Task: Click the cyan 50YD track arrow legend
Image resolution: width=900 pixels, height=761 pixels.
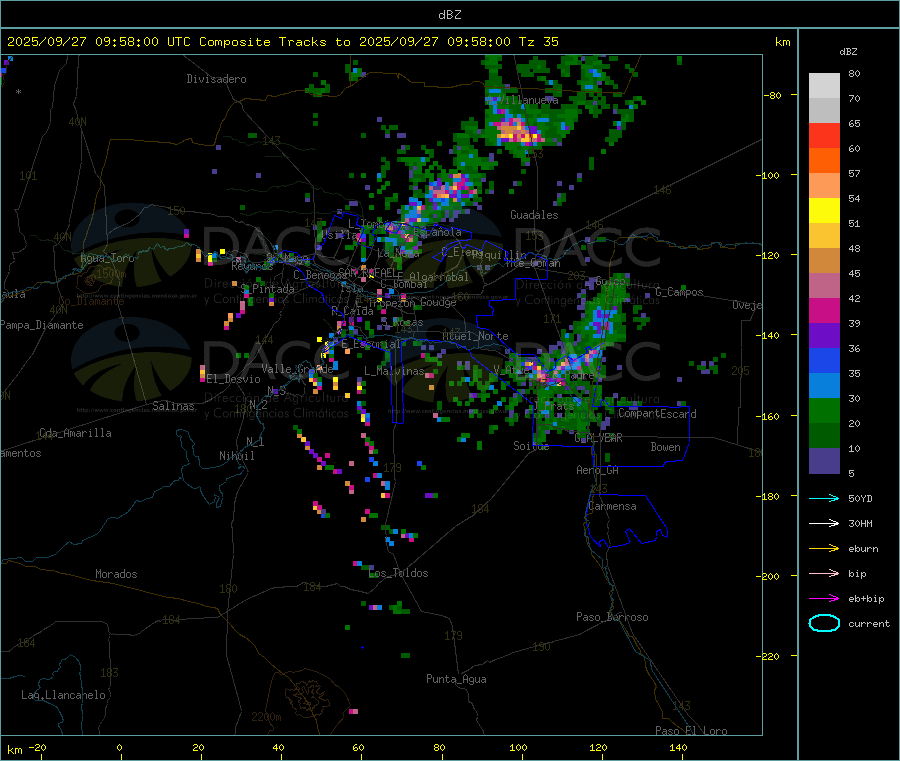Action: click(824, 498)
